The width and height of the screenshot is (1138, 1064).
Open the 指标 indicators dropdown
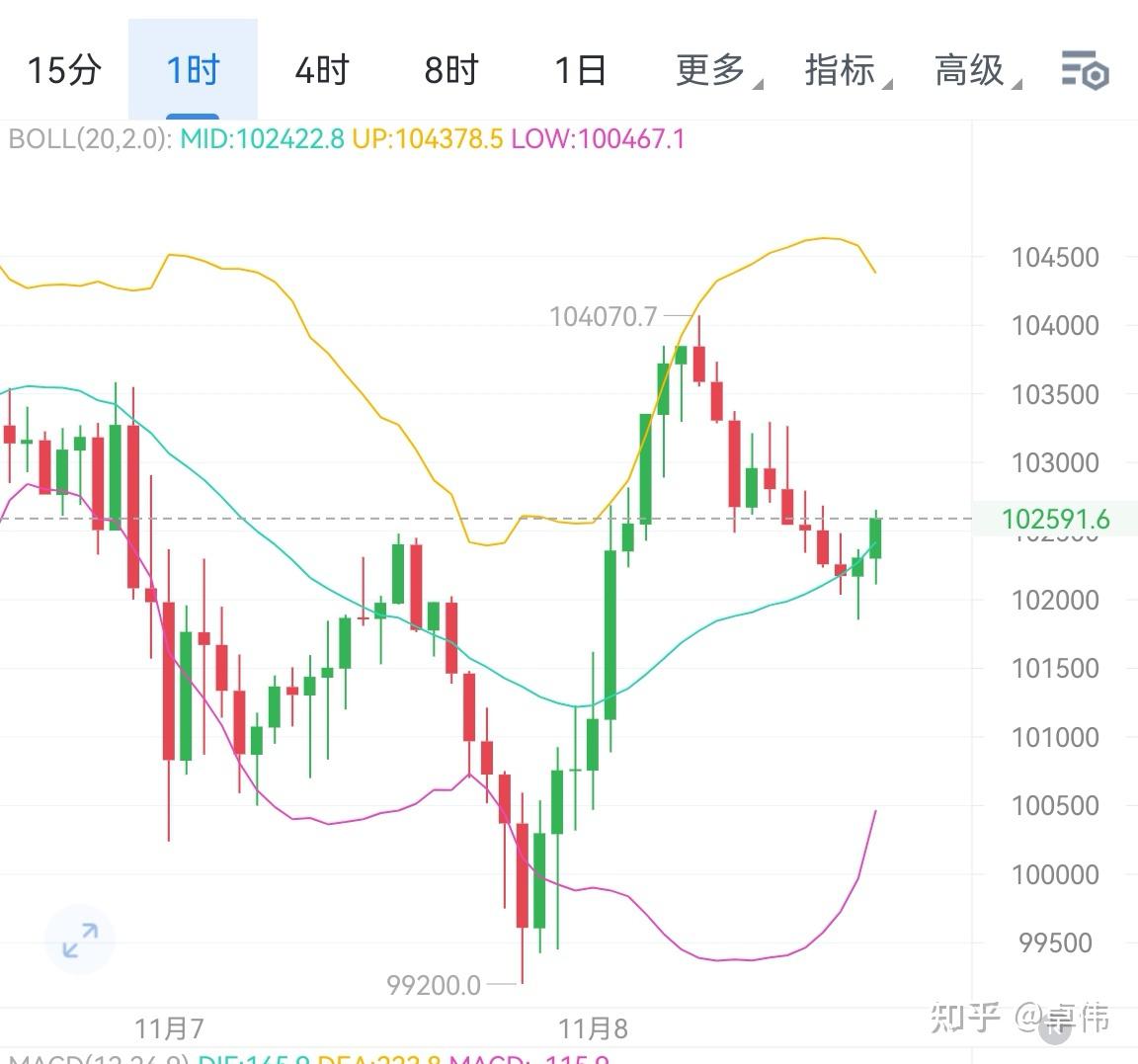click(x=840, y=70)
